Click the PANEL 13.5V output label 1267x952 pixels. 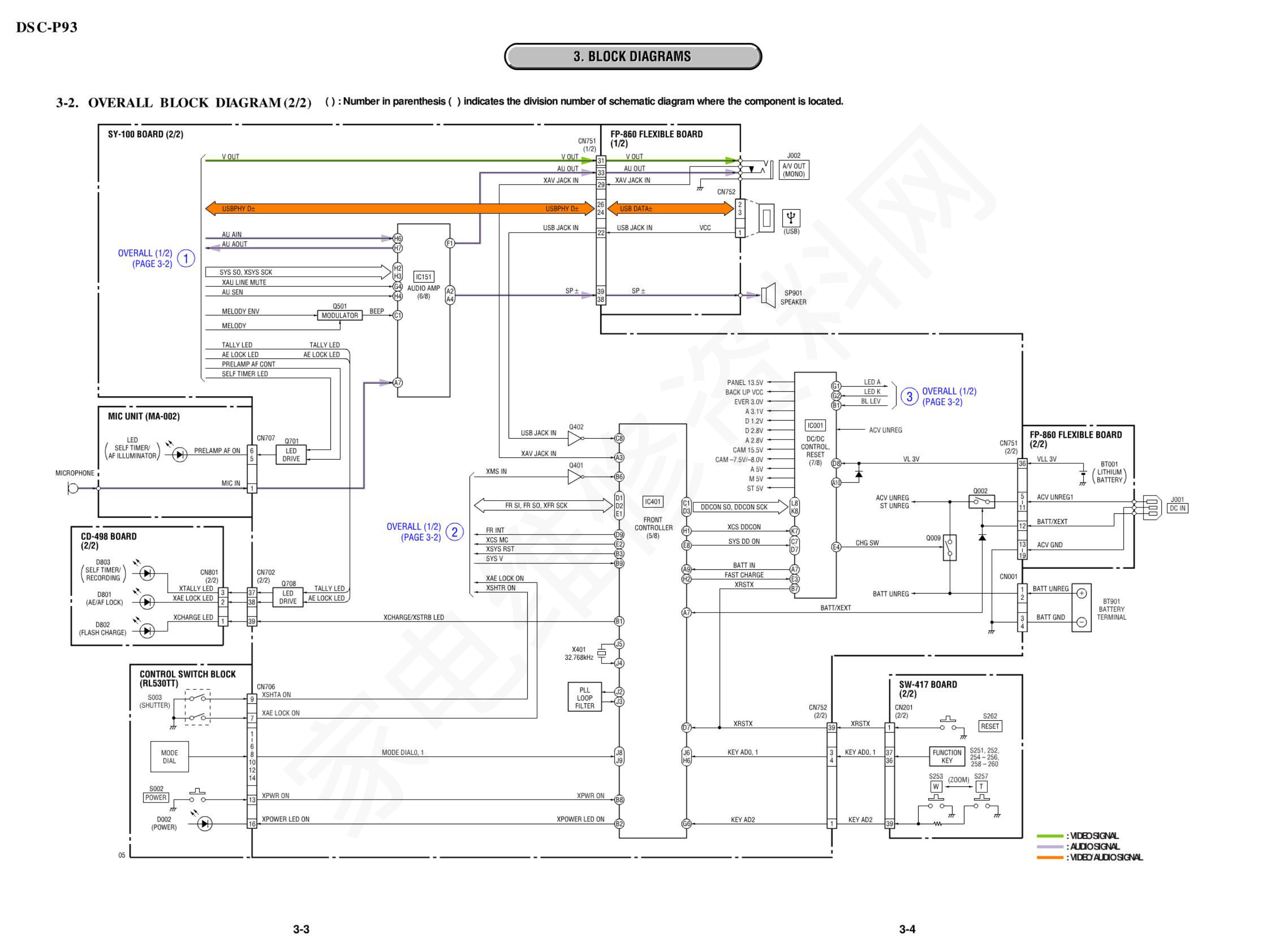click(744, 383)
